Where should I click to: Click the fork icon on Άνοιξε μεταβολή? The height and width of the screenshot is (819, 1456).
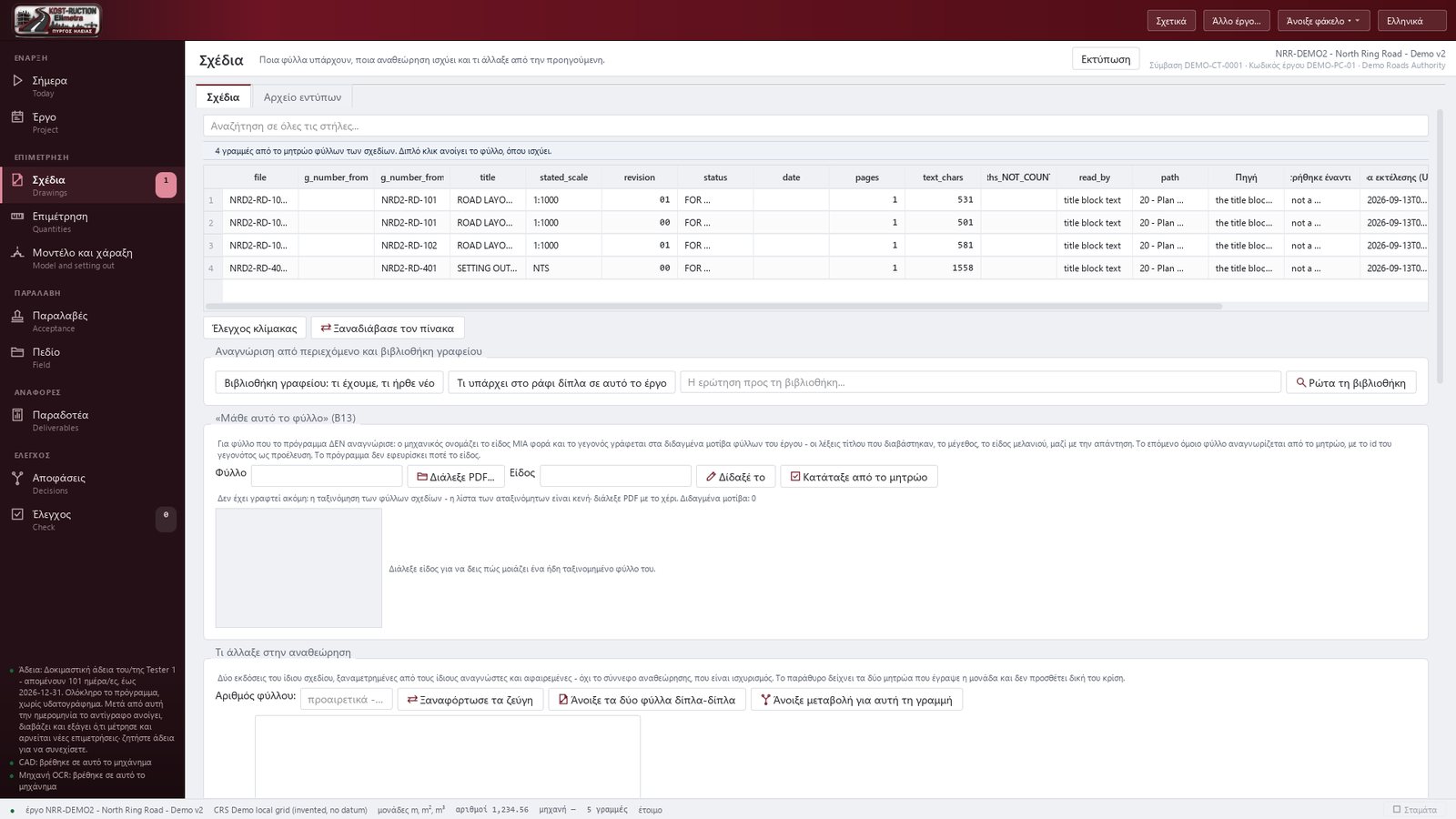pos(765,699)
